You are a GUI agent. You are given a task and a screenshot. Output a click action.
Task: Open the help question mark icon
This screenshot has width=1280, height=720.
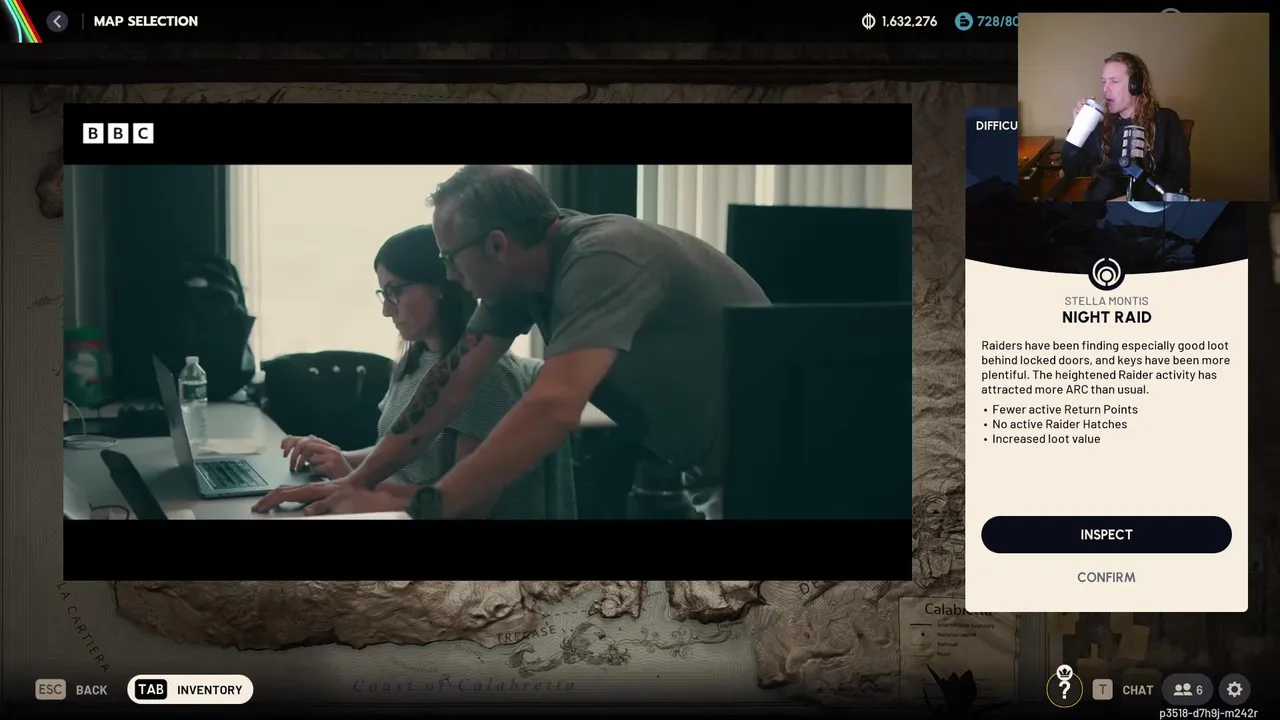[1064, 687]
